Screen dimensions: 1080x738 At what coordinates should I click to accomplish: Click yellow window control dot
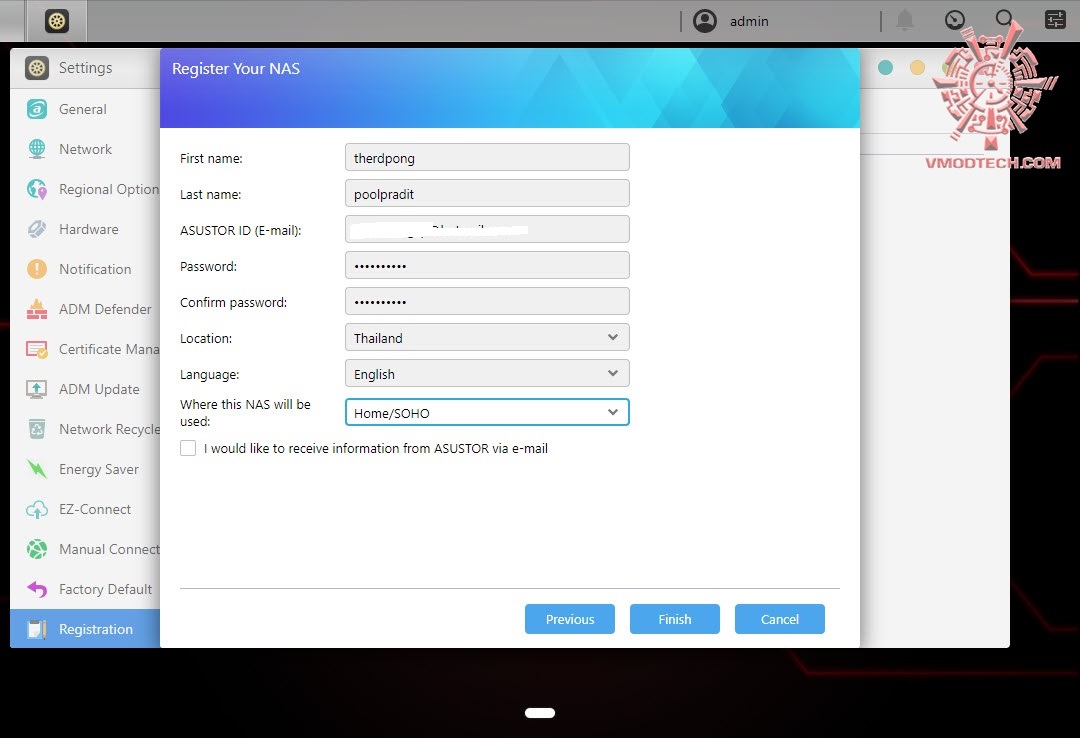[917, 67]
